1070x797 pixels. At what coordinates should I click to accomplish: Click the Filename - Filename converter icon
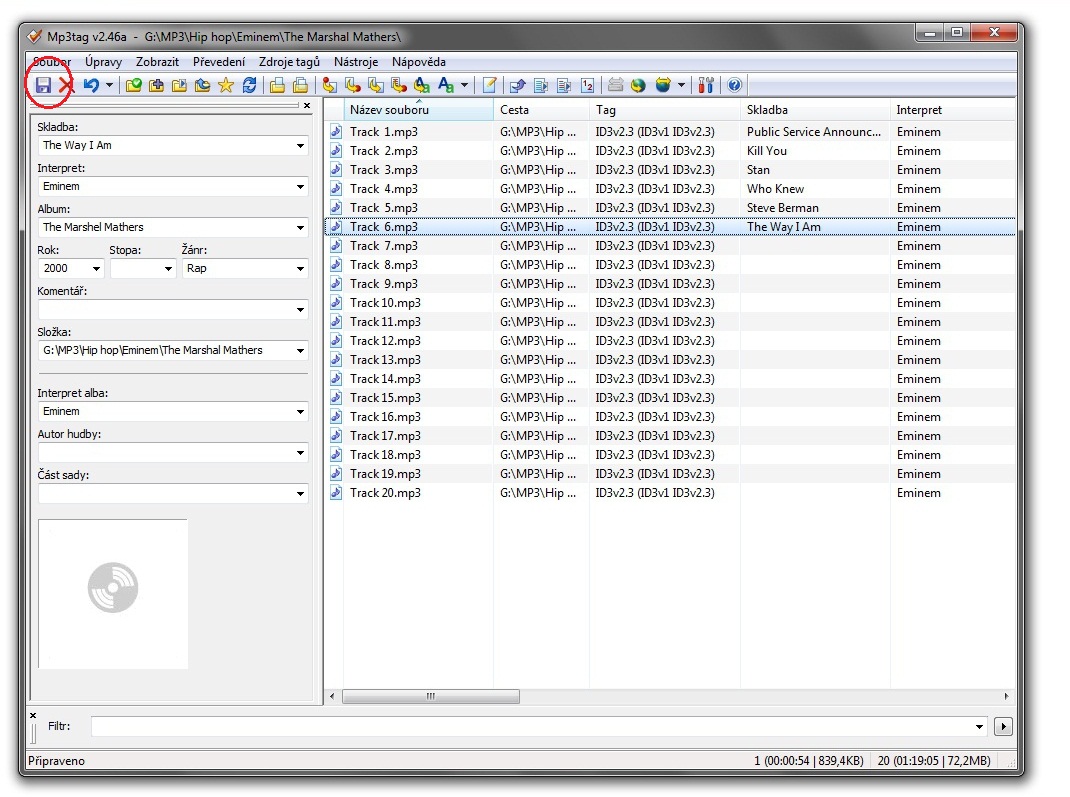pyautogui.click(x=376, y=85)
